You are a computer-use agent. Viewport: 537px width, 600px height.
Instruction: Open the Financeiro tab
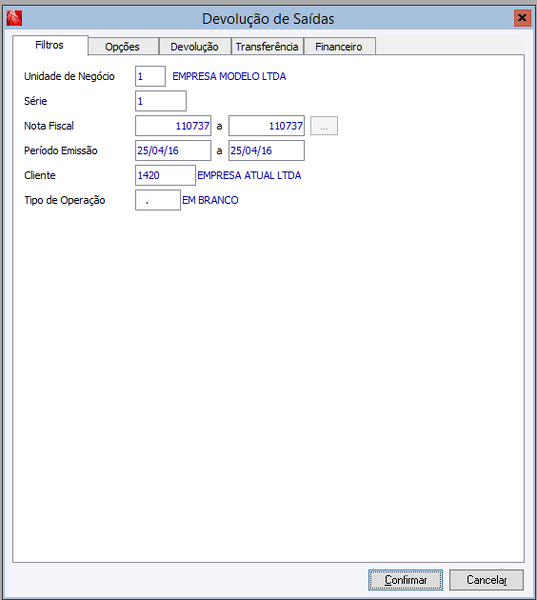pos(339,47)
